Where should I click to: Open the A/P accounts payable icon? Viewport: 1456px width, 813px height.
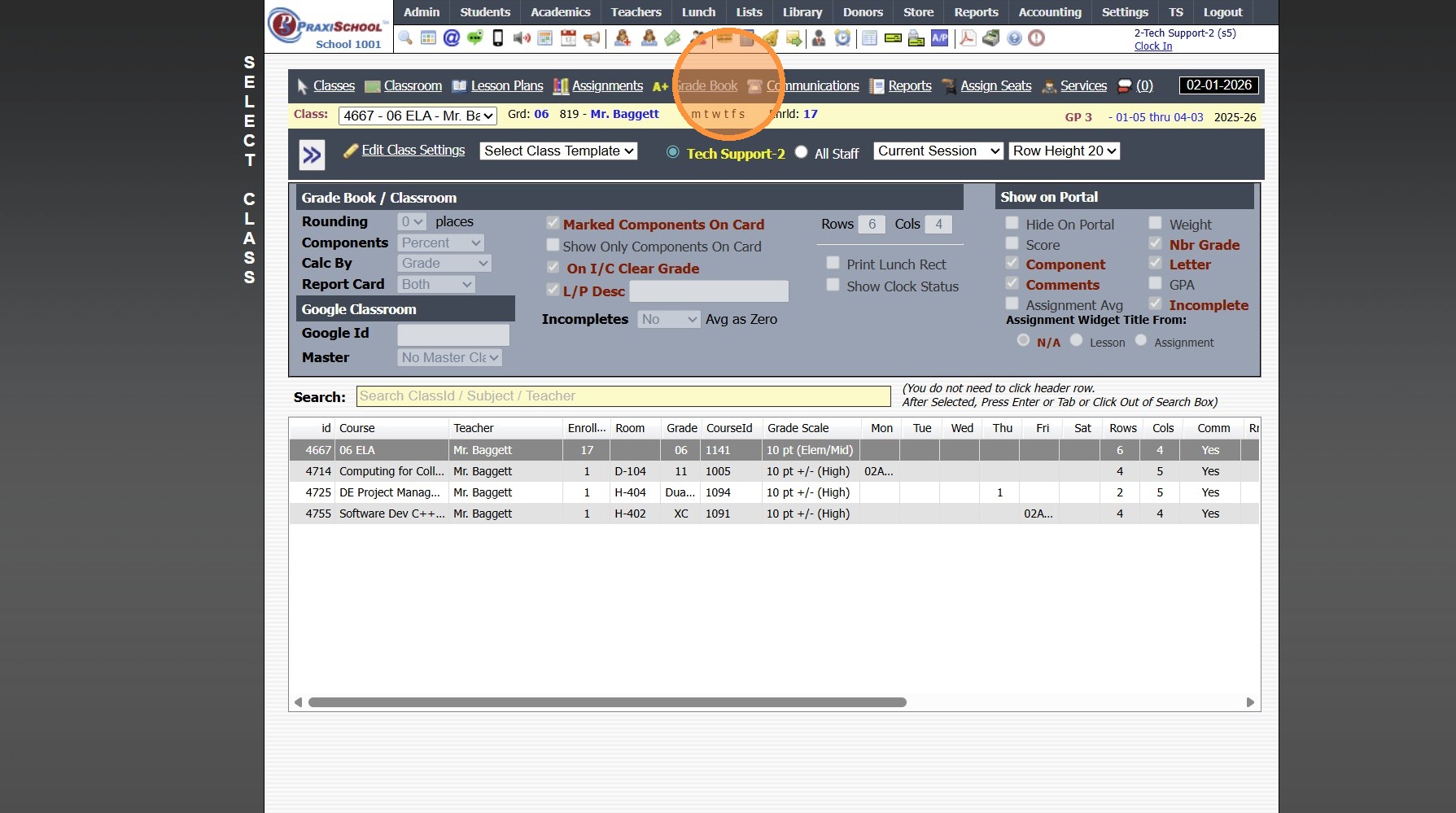coord(940,38)
